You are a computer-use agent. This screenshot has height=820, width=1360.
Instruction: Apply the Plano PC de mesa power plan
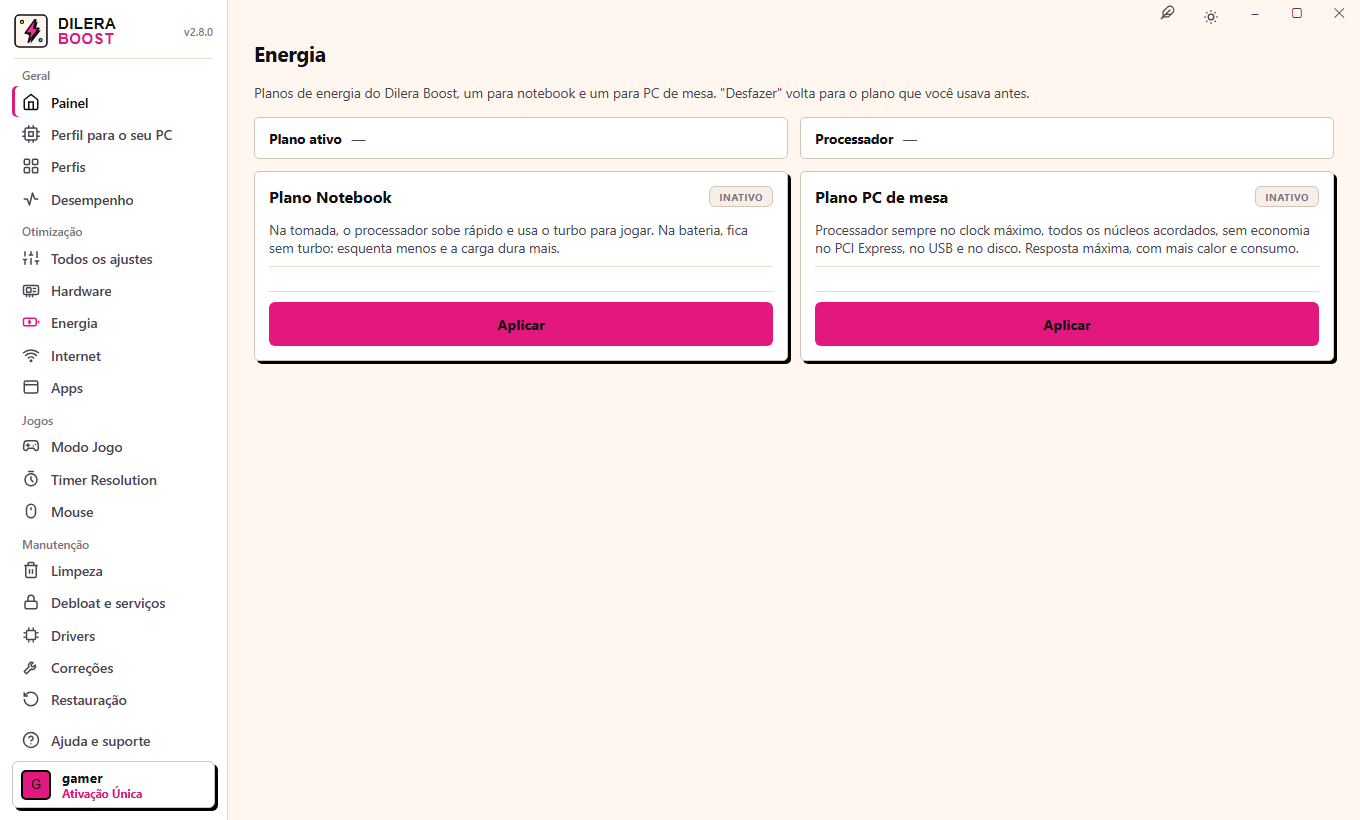(x=1067, y=324)
